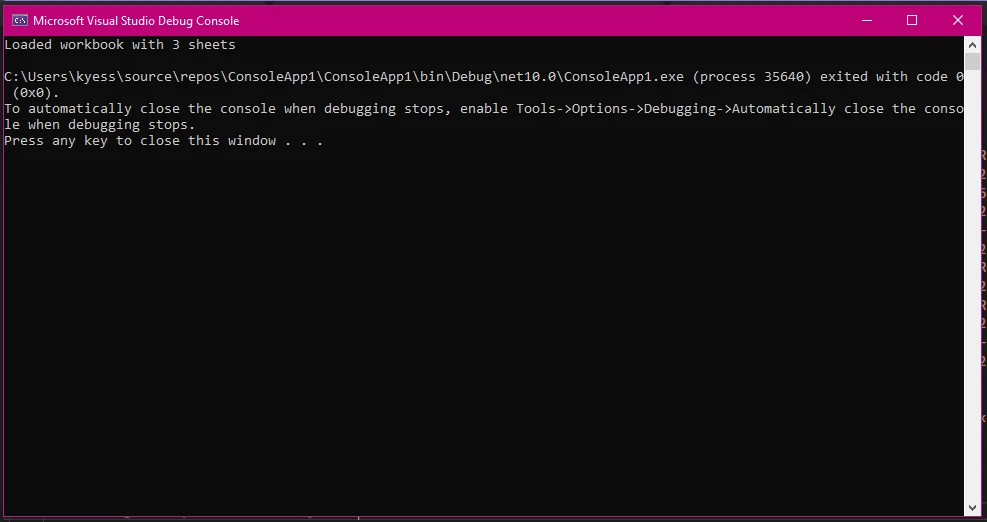987x522 pixels.
Task: Click the 'Press any key to close' message
Action: tap(163, 141)
